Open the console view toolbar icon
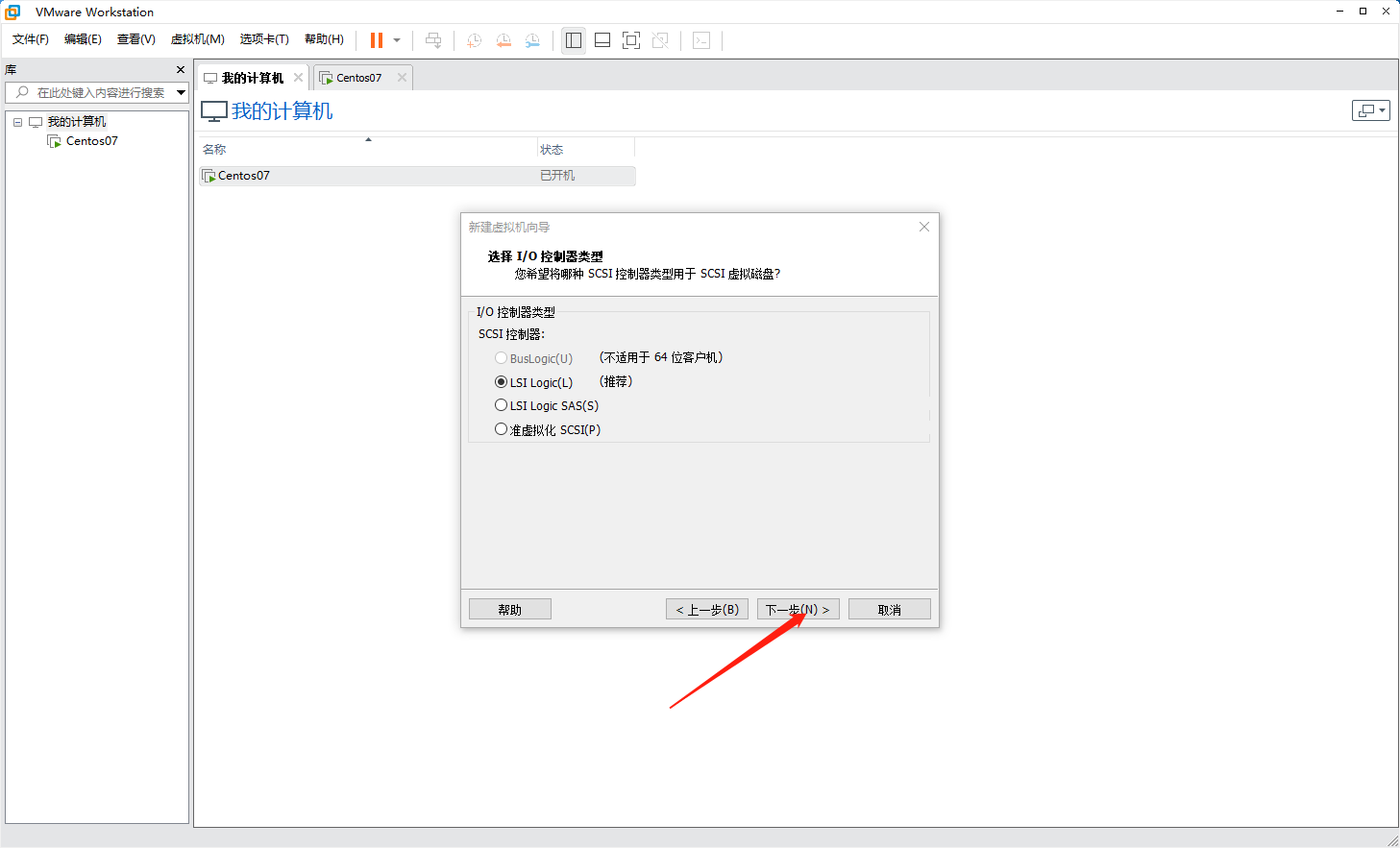This screenshot has width=1400, height=848. point(701,40)
